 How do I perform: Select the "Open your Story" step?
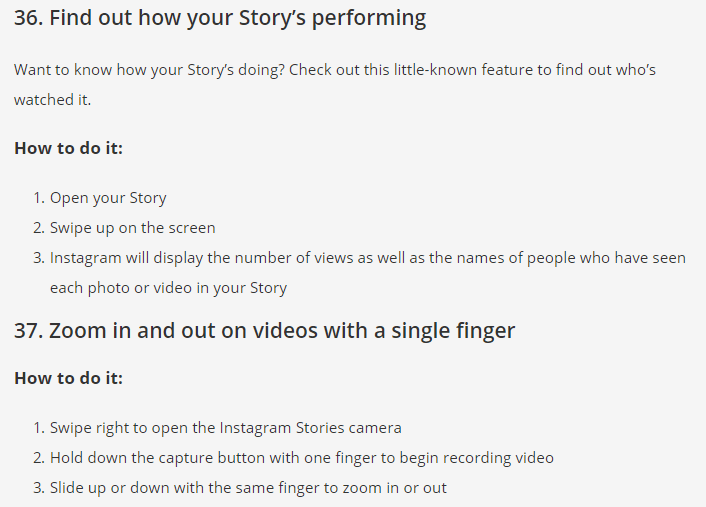pyautogui.click(x=108, y=198)
